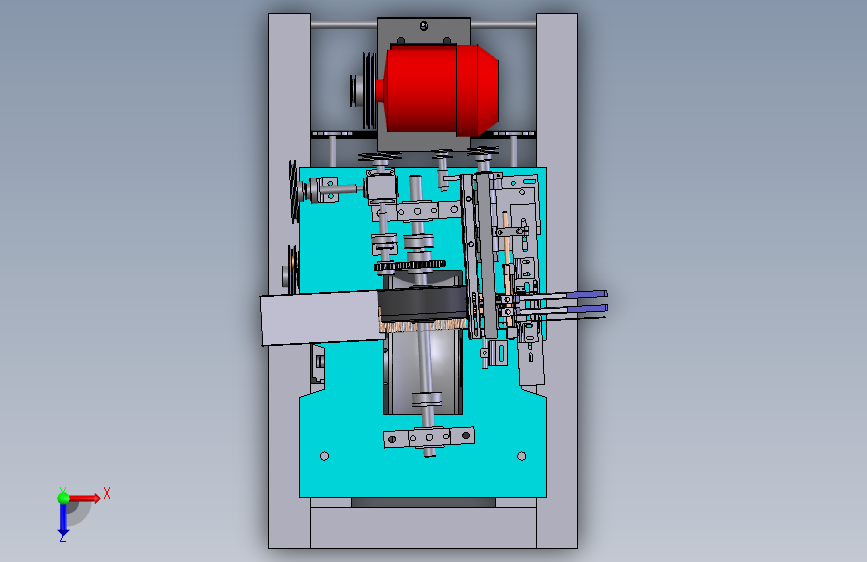Click the lower-left hole in cyan plate
Viewport: 867px width, 562px height.
coord(325,456)
